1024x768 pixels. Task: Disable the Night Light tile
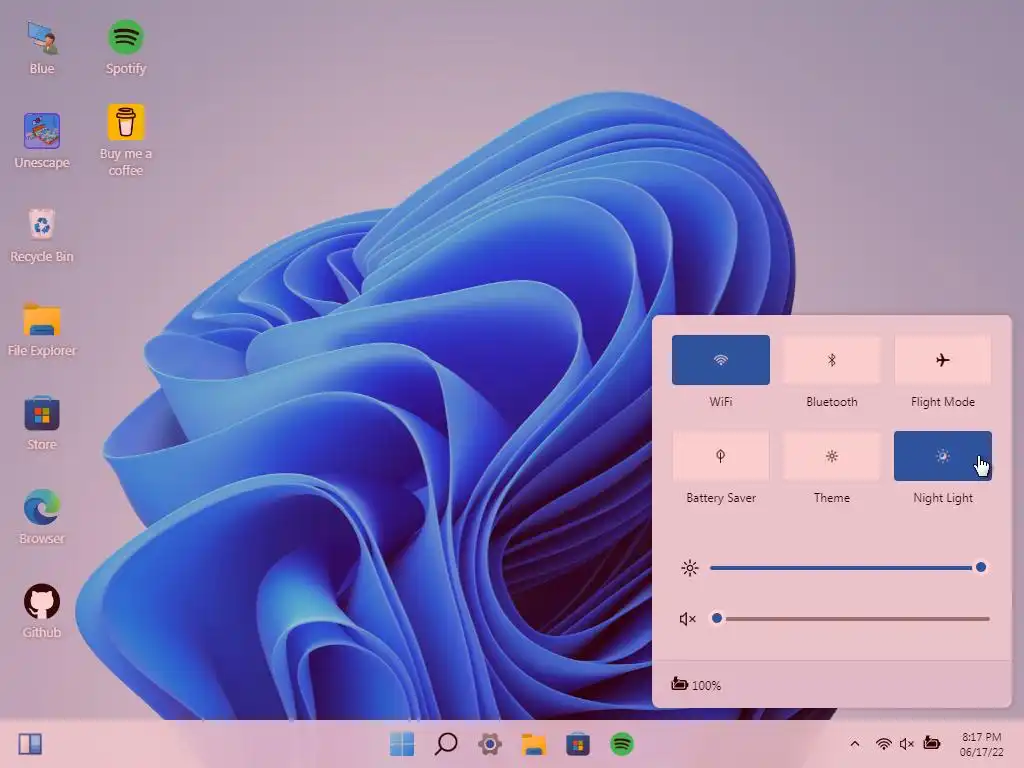click(x=942, y=456)
